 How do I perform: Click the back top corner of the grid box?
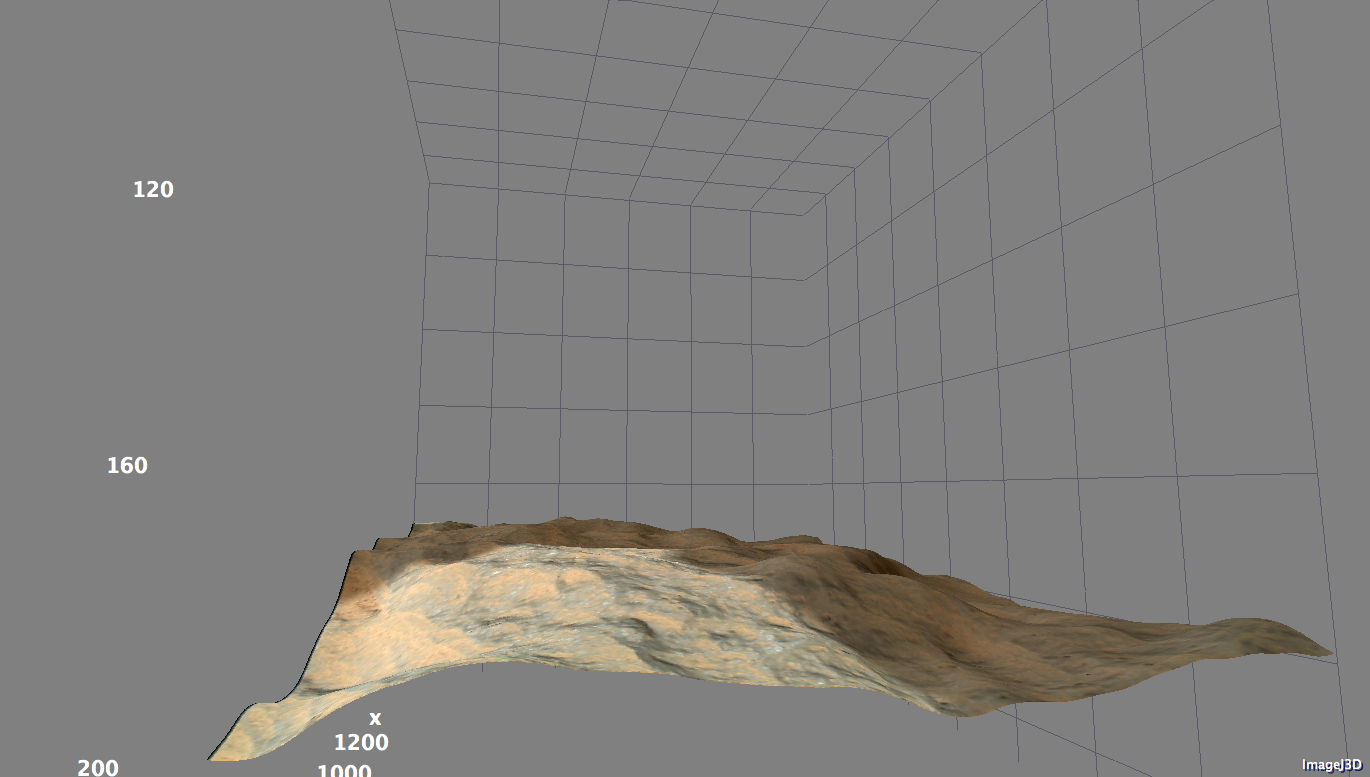pos(801,215)
